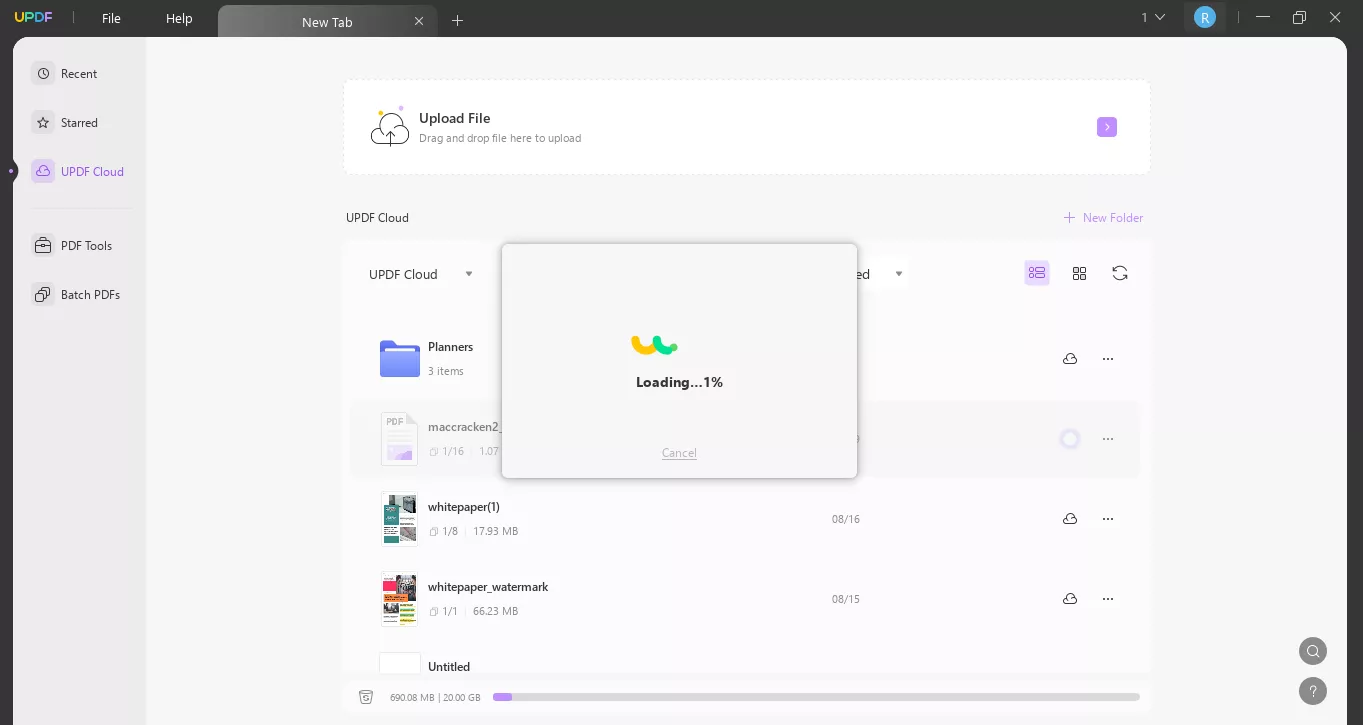Image resolution: width=1363 pixels, height=725 pixels.
Task: Click the purple arrow in Upload File box
Action: [x=1107, y=127]
